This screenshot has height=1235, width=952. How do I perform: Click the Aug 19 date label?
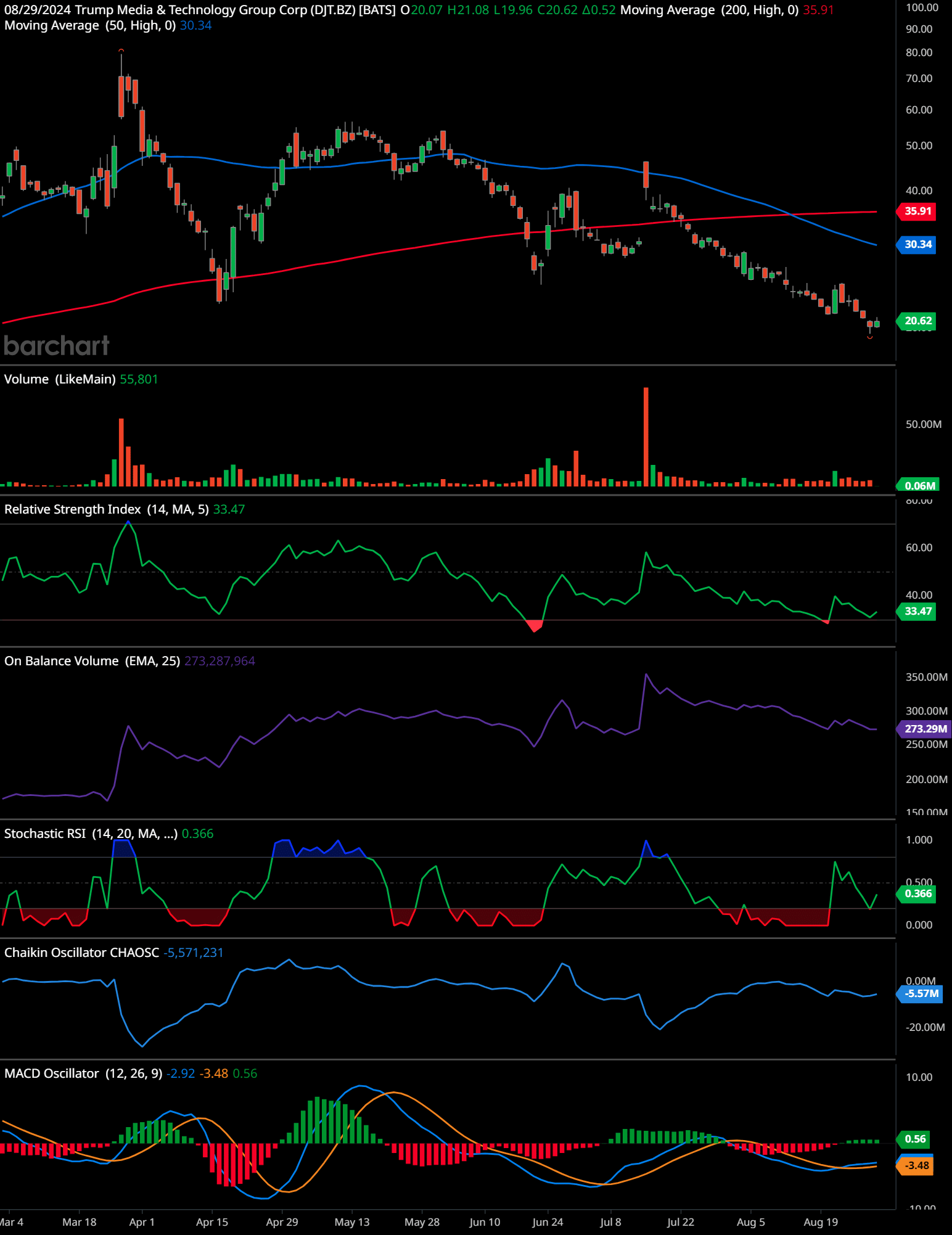pyautogui.click(x=821, y=1222)
